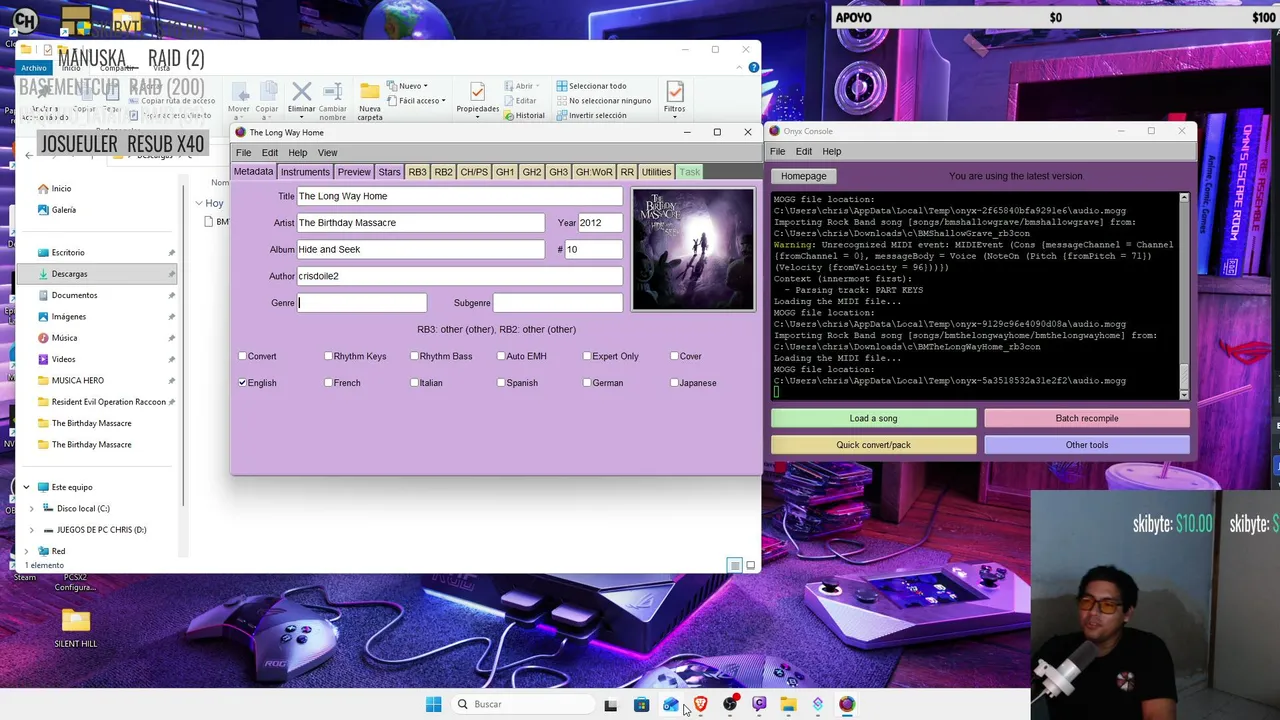Click the Nueva carpeta folder icon
The image size is (1280, 720).
(x=370, y=92)
